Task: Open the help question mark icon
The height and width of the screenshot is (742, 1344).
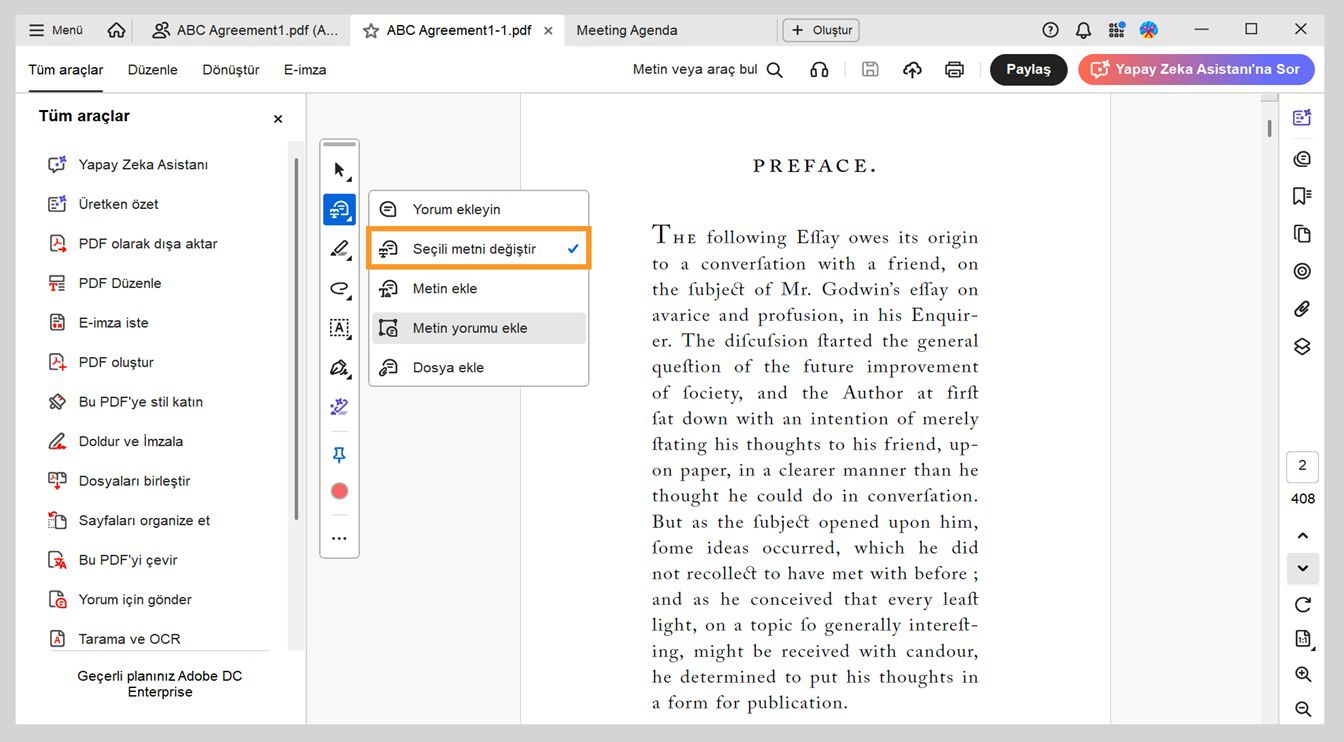Action: 1050,30
